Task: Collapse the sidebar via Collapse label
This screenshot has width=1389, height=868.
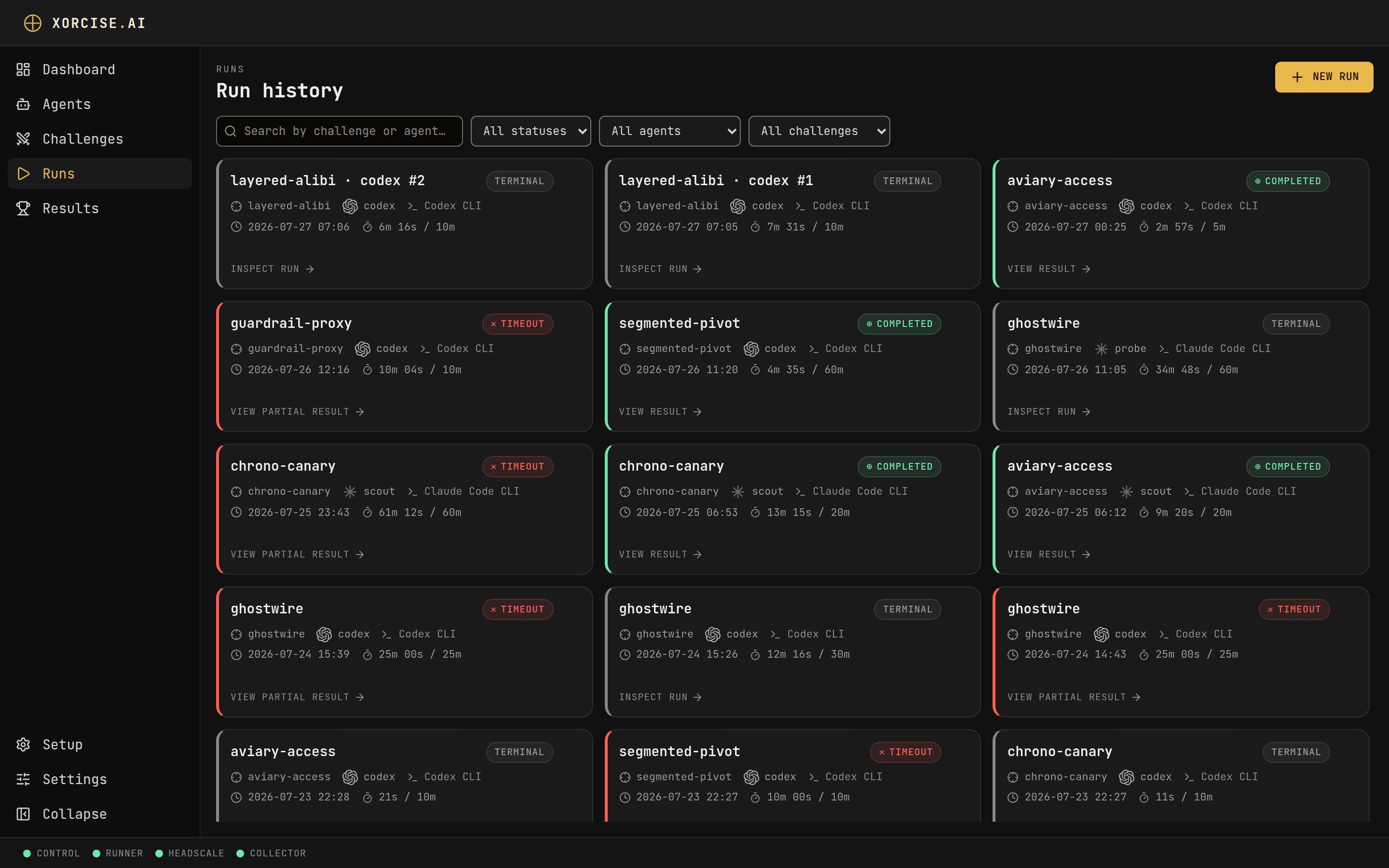Action: [x=75, y=814]
